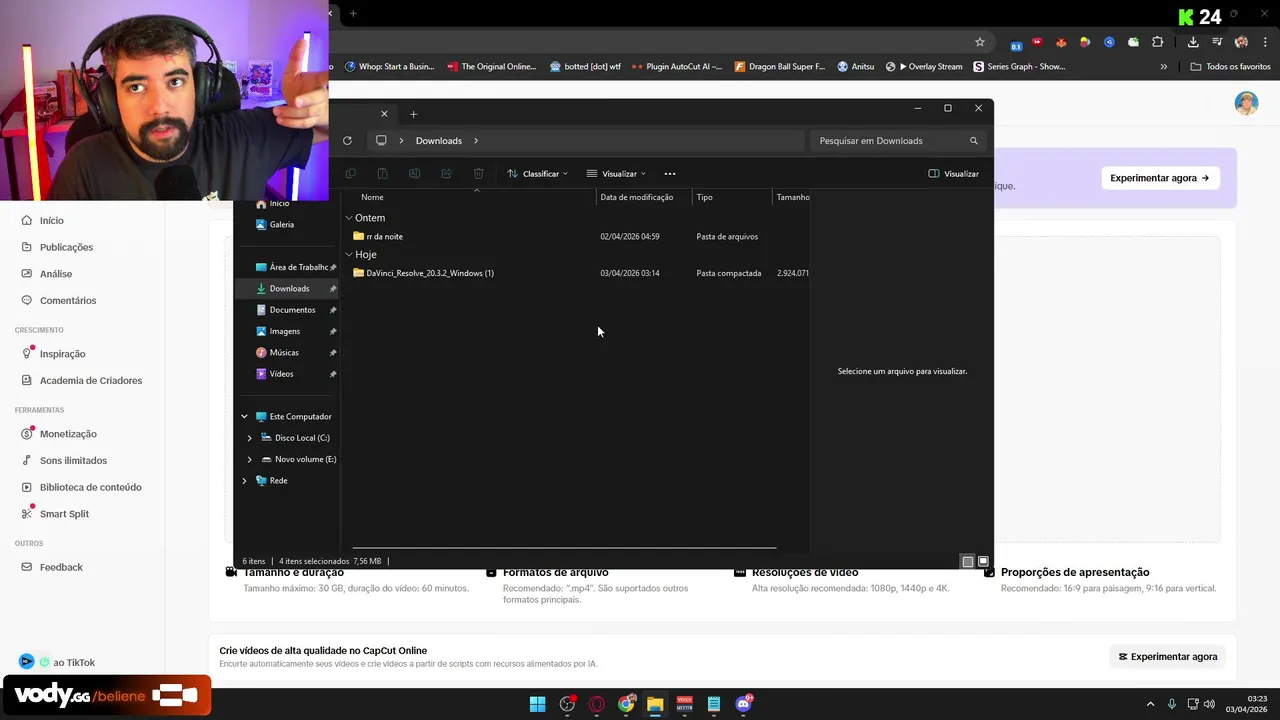The image size is (1280, 720).
Task: Expand the Rede tree node
Action: (x=244, y=481)
